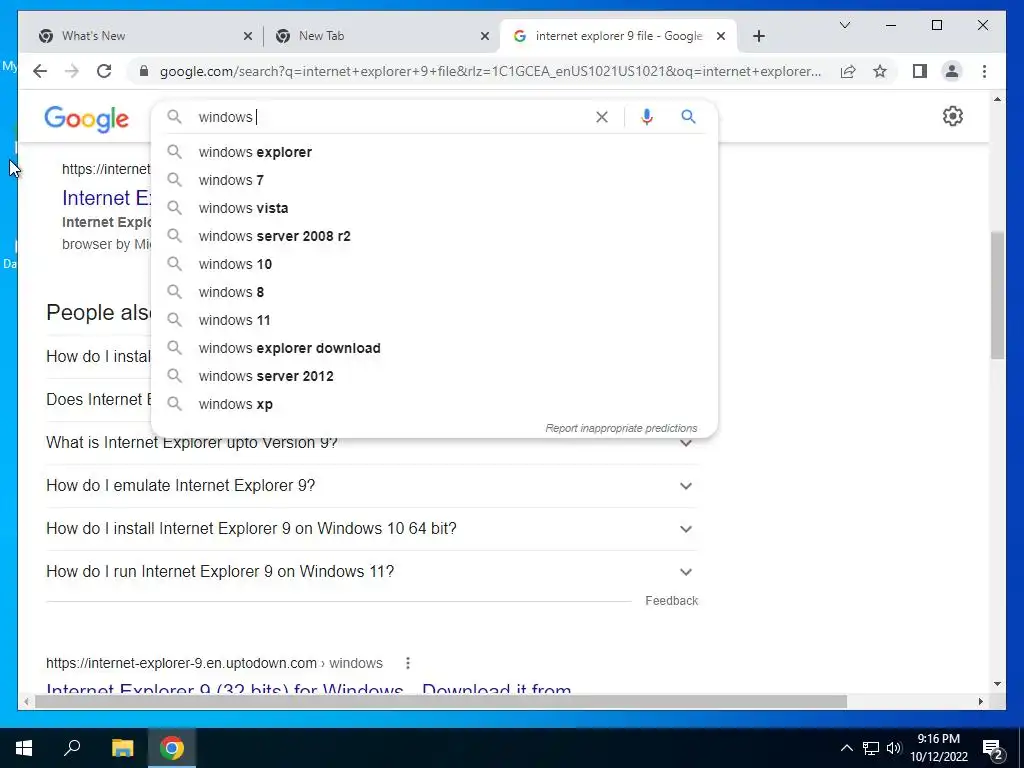Expand 'How do I run Internet Explorer 9 on Windows 11?'
Screen dimensions: 1024x768
(372, 572)
